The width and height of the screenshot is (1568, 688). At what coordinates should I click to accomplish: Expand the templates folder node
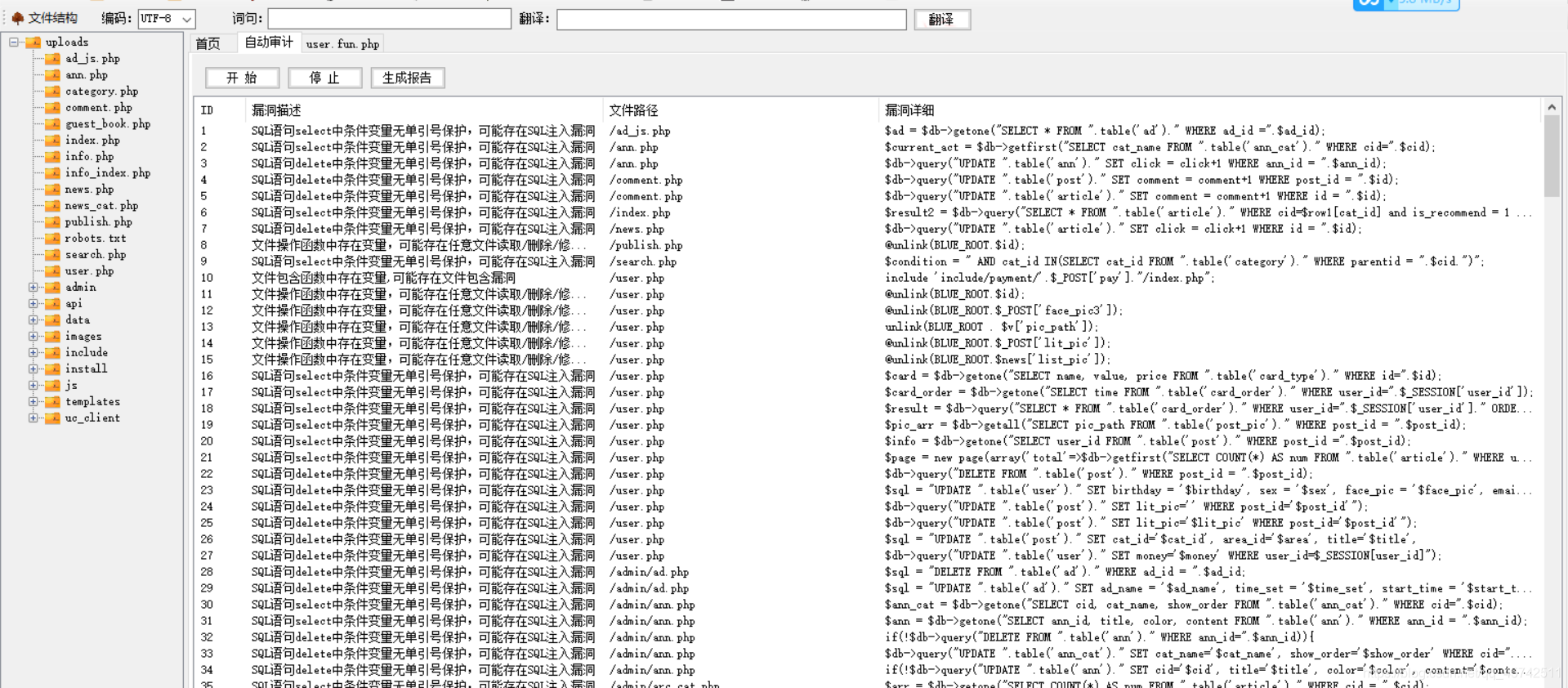pos(34,402)
